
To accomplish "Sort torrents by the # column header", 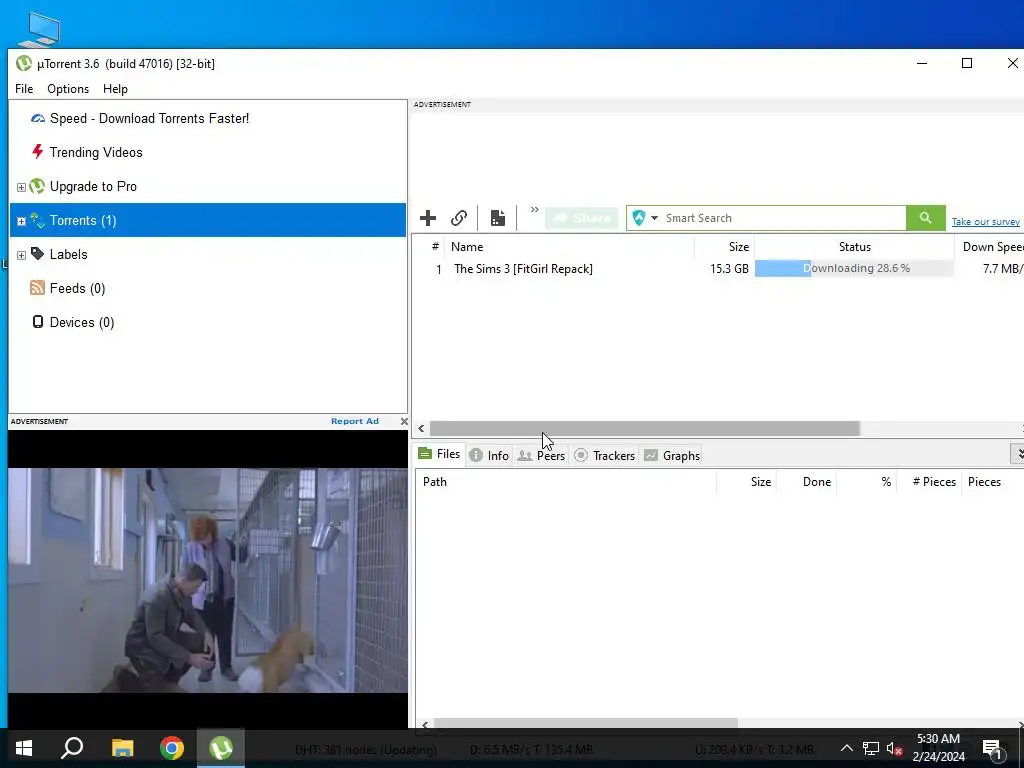I will point(435,247).
